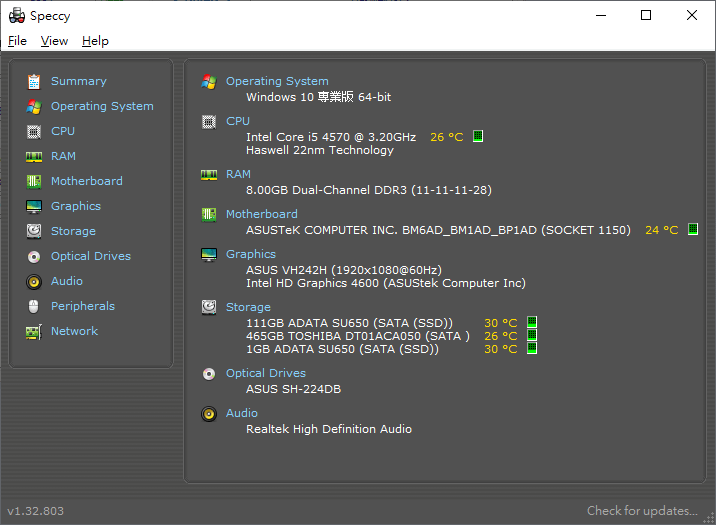Screen dimensions: 716x525
Task: Click the Audio speaker icon in sidebar
Action: coord(34,282)
